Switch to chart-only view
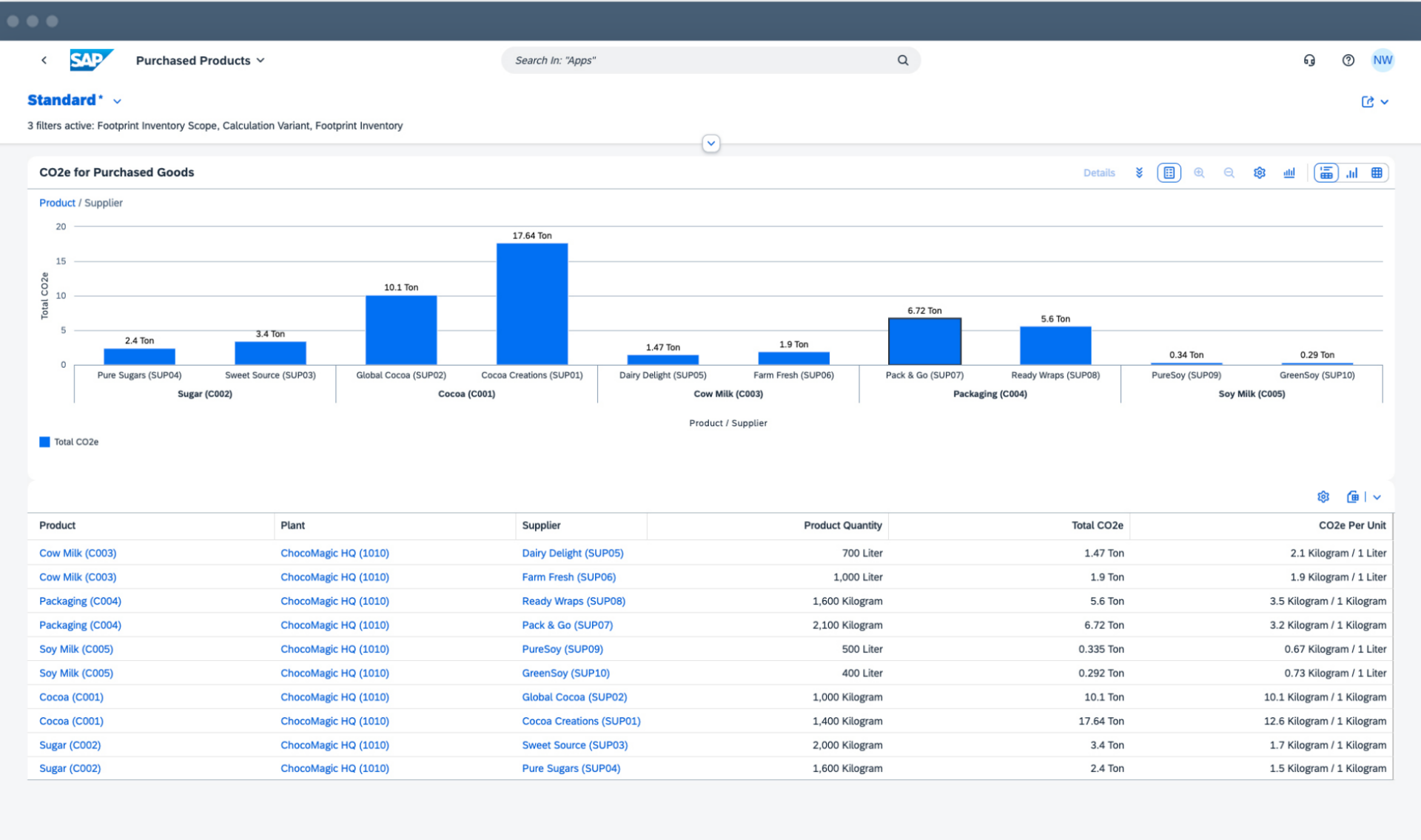Viewport: 1421px width, 840px height. [1352, 172]
